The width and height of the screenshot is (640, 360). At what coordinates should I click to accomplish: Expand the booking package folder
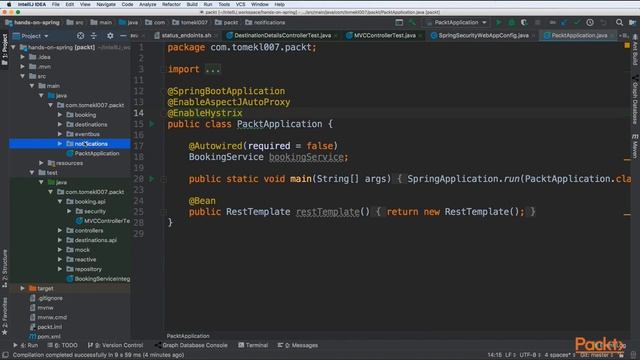click(x=60, y=115)
